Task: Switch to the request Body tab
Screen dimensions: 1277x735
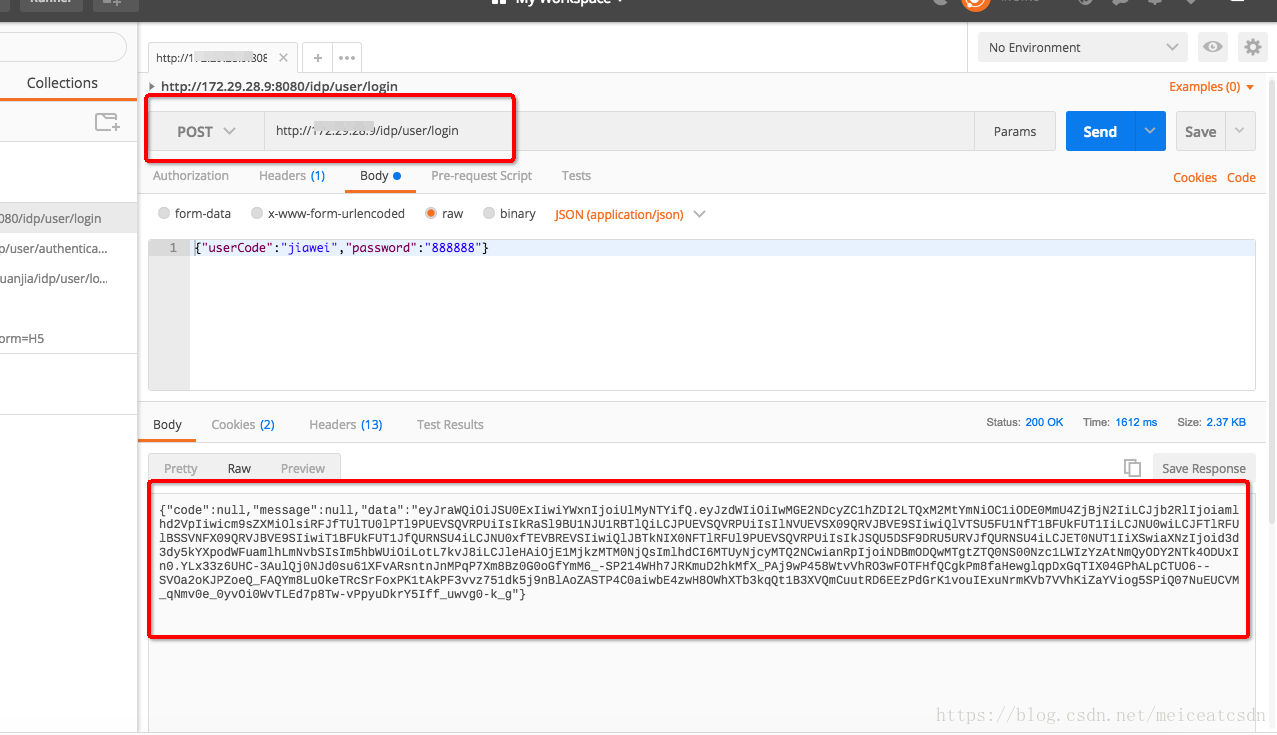Action: click(380, 175)
